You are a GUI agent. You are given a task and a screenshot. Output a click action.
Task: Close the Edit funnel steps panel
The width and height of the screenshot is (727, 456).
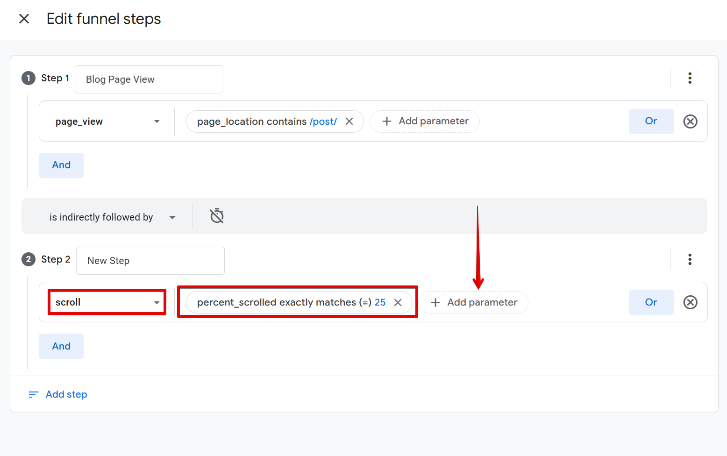[24, 19]
